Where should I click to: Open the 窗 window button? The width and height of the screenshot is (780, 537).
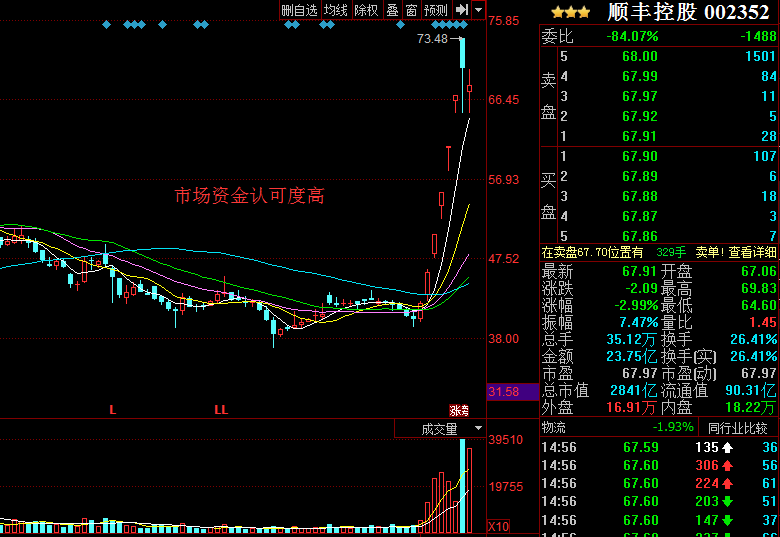coord(411,10)
